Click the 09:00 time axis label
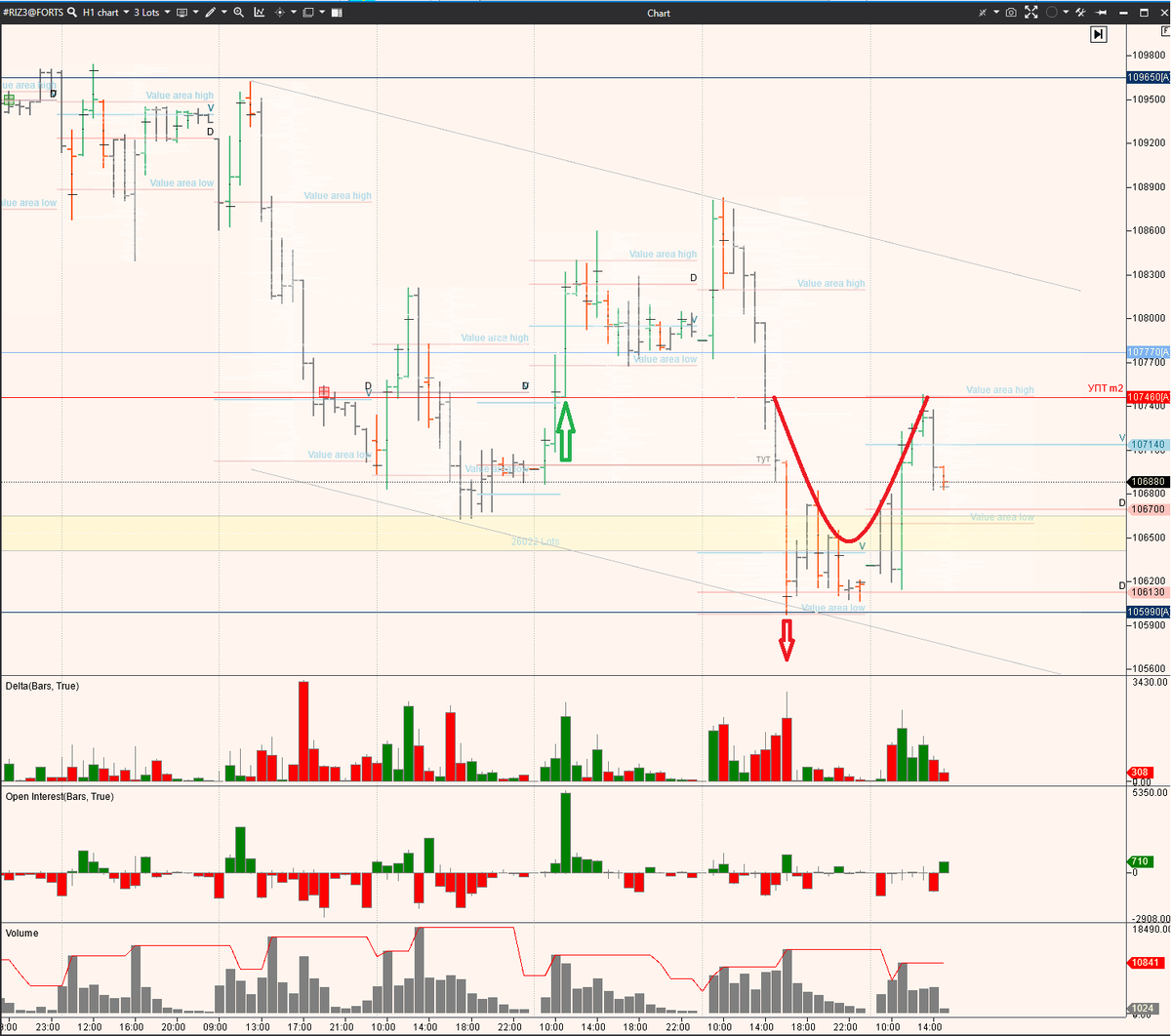This screenshot has height=1036, width=1171. [215, 1026]
